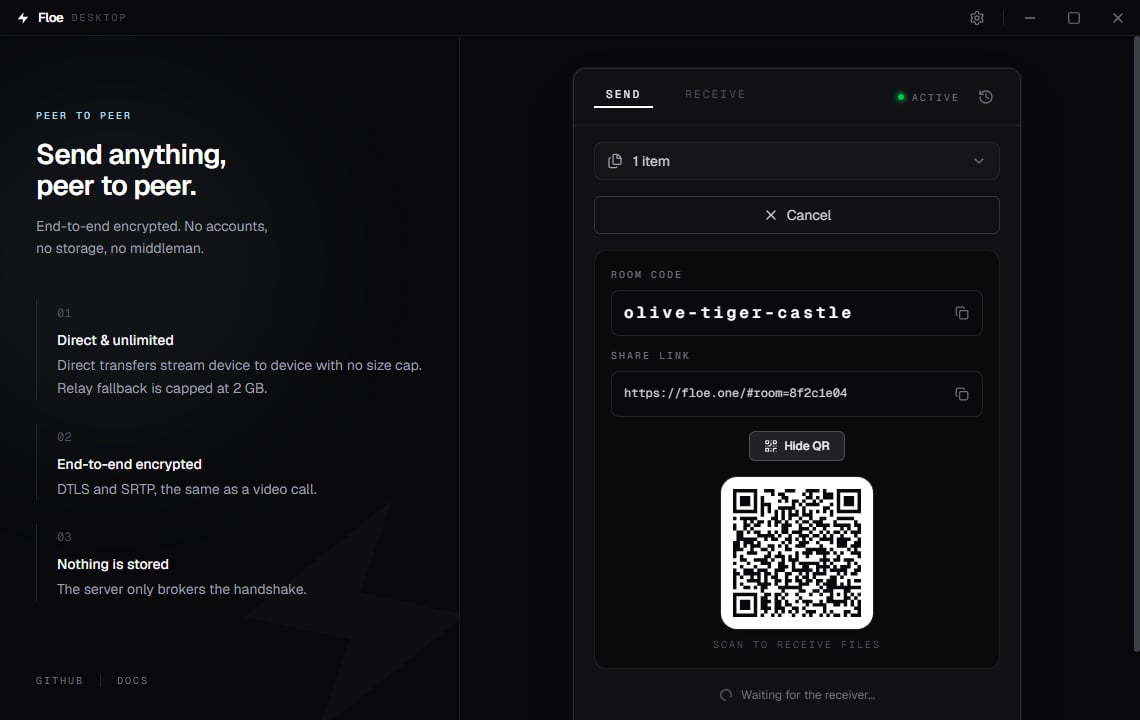This screenshot has width=1140, height=720.
Task: Copy the room code olive-tiger-castle
Action: (961, 313)
